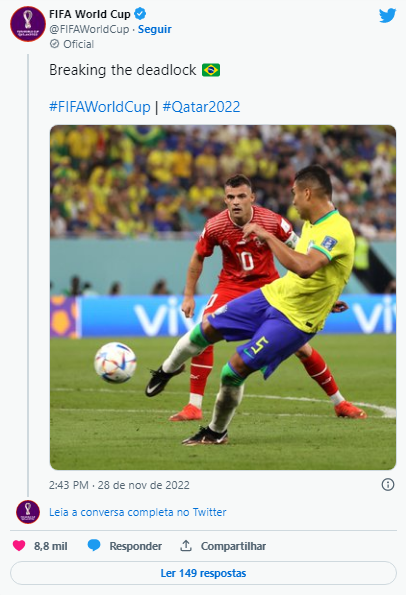
Task: Open the #FIFAWorldCup hashtag
Action: coord(100,107)
